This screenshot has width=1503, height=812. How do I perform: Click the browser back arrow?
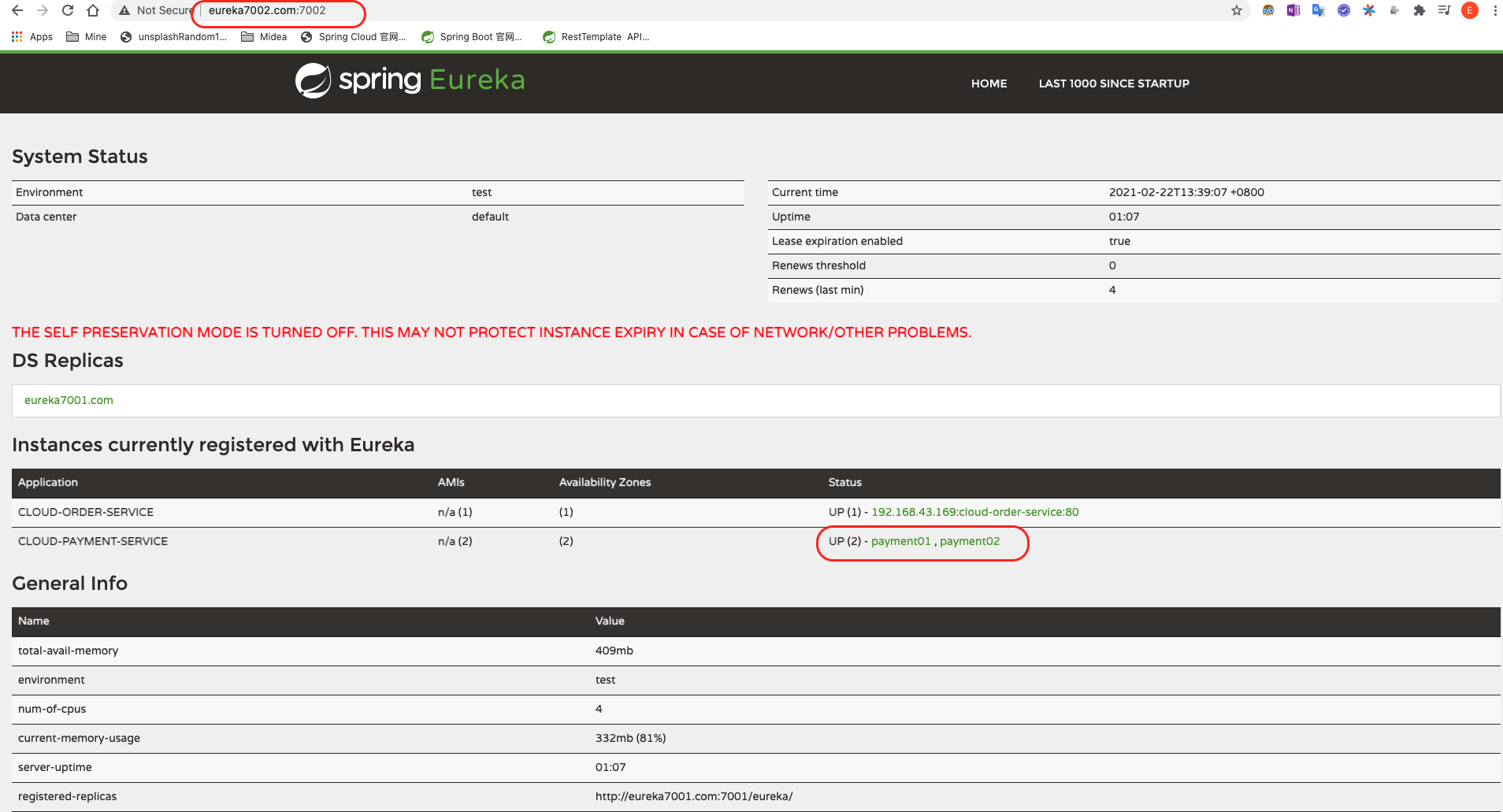coord(17,10)
